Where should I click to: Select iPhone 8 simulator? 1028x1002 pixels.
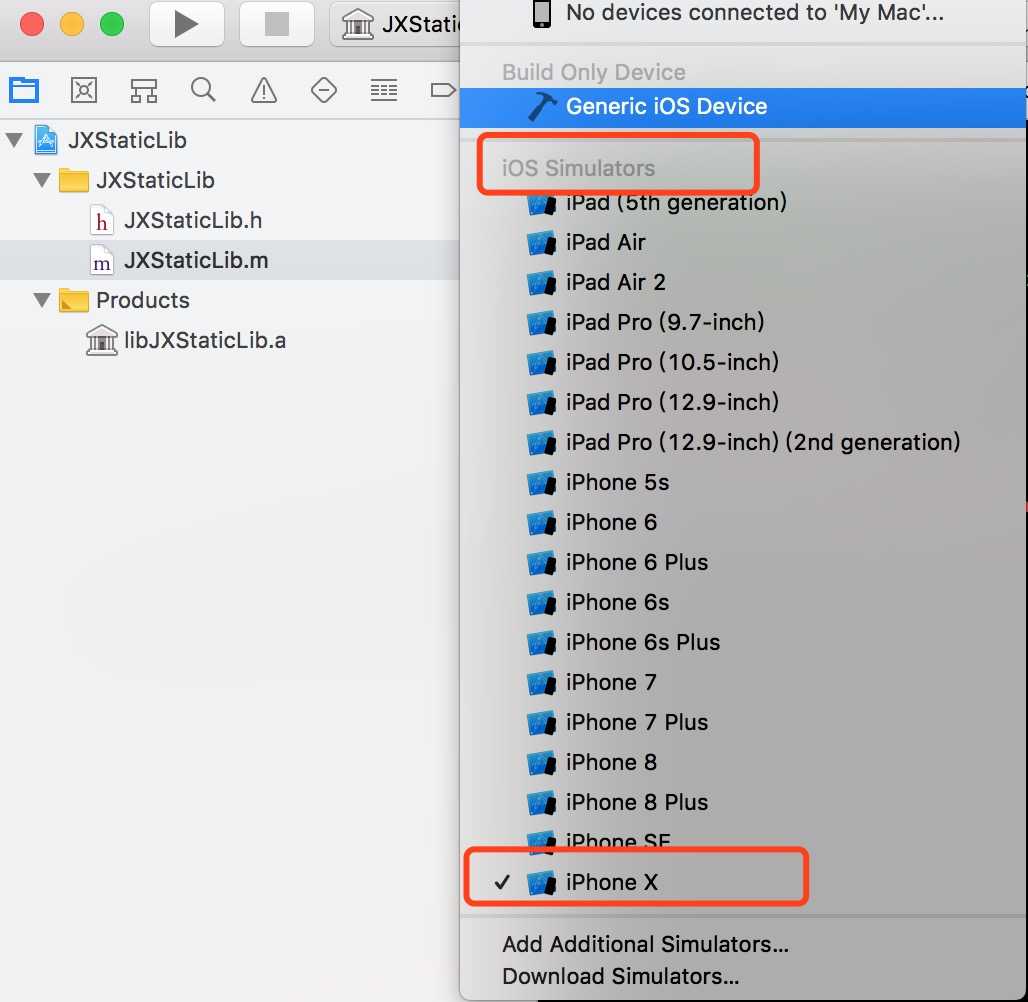743,762
